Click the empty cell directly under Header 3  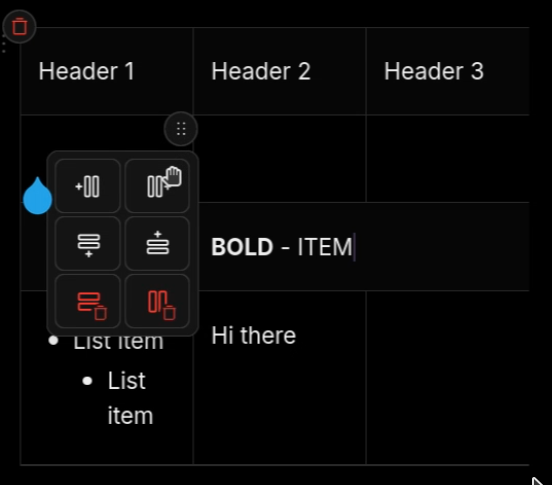pos(448,159)
